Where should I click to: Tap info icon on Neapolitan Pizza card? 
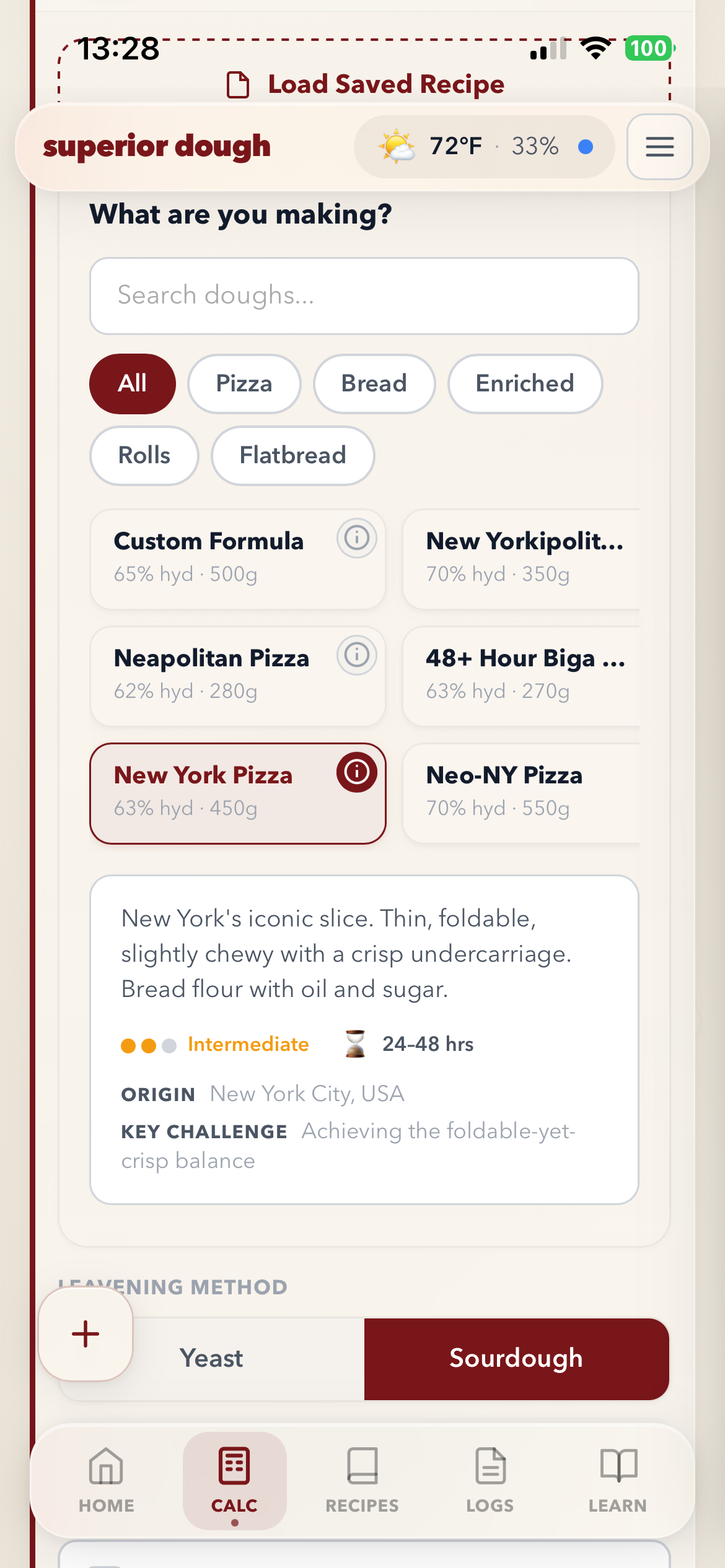point(356,655)
